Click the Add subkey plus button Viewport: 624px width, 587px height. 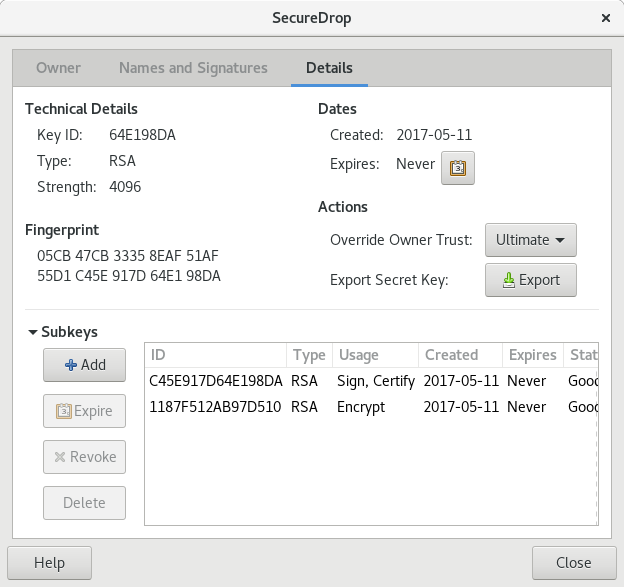point(84,365)
